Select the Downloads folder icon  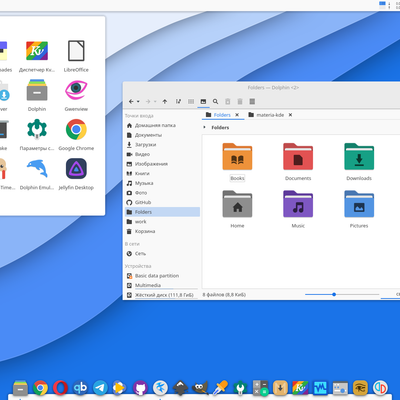(359, 157)
